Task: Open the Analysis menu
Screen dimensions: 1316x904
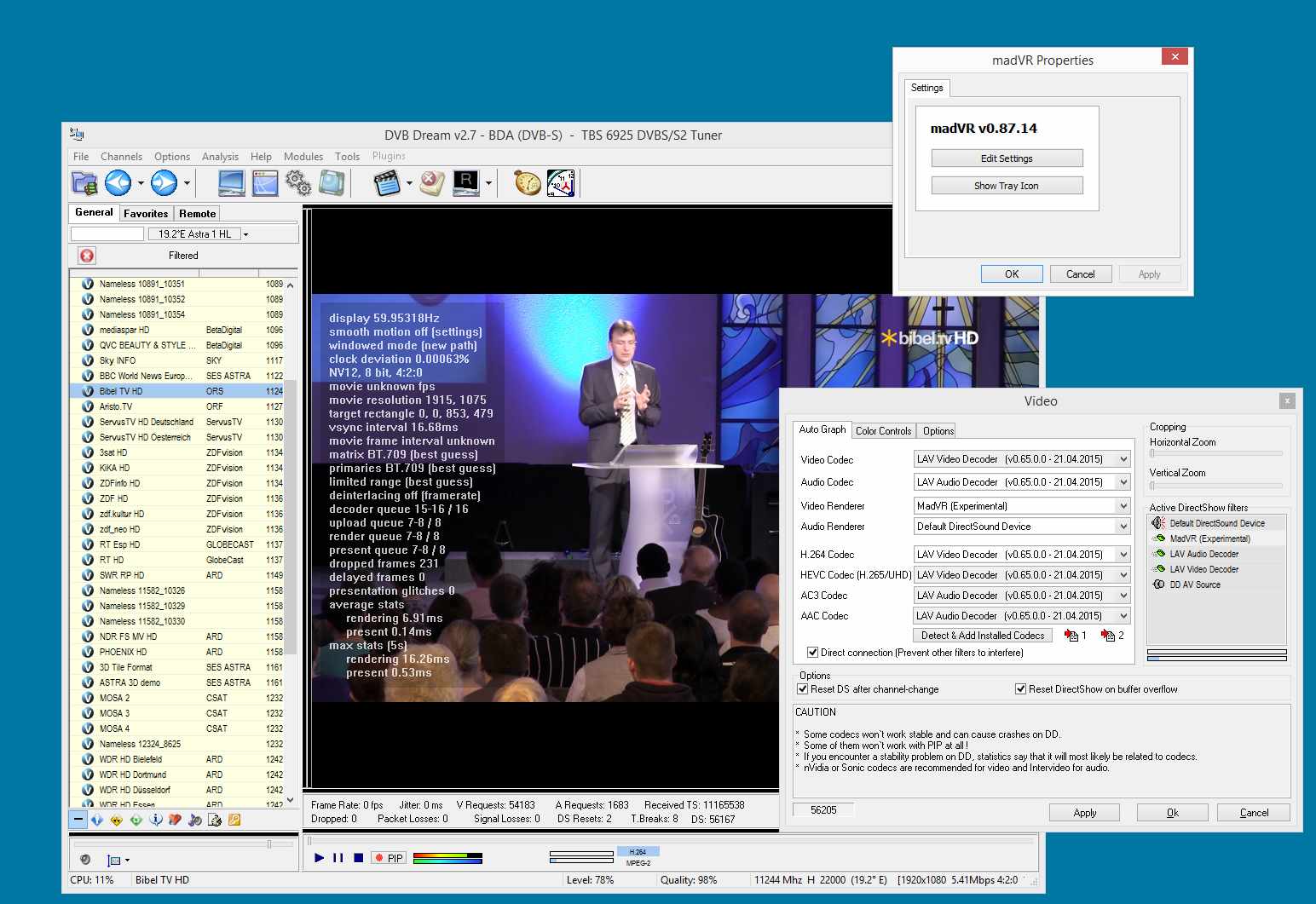Action: click(220, 157)
